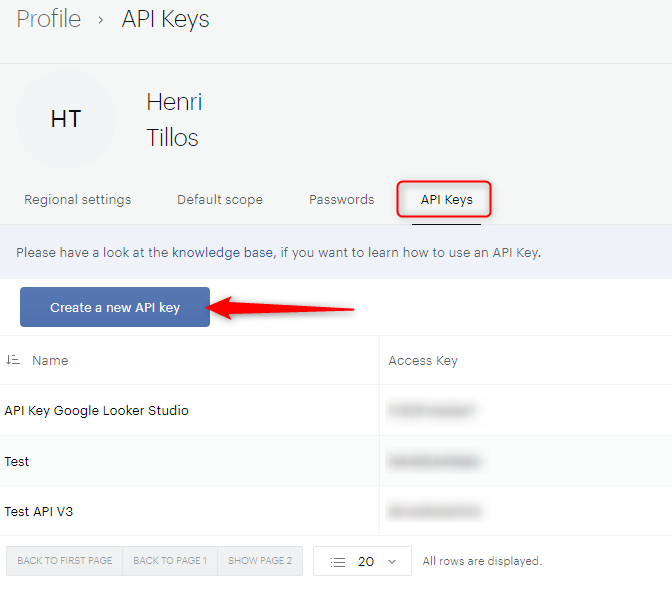672x590 pixels.
Task: Select the Test API V3 row
Action: [38, 511]
